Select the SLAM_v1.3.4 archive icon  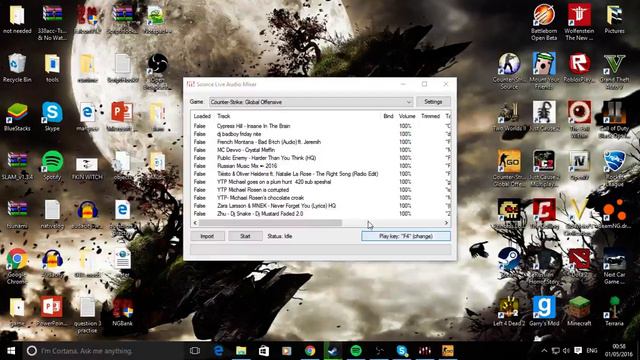pyautogui.click(x=17, y=165)
